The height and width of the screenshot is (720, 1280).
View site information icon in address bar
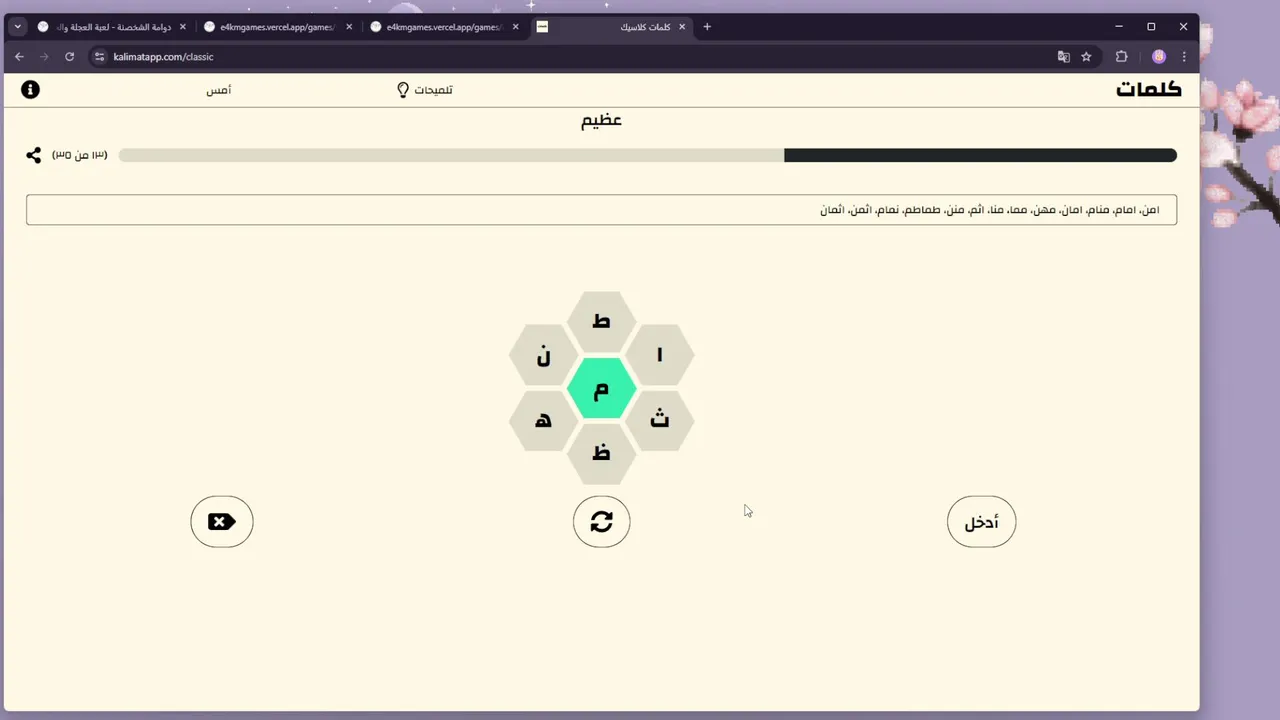click(99, 57)
